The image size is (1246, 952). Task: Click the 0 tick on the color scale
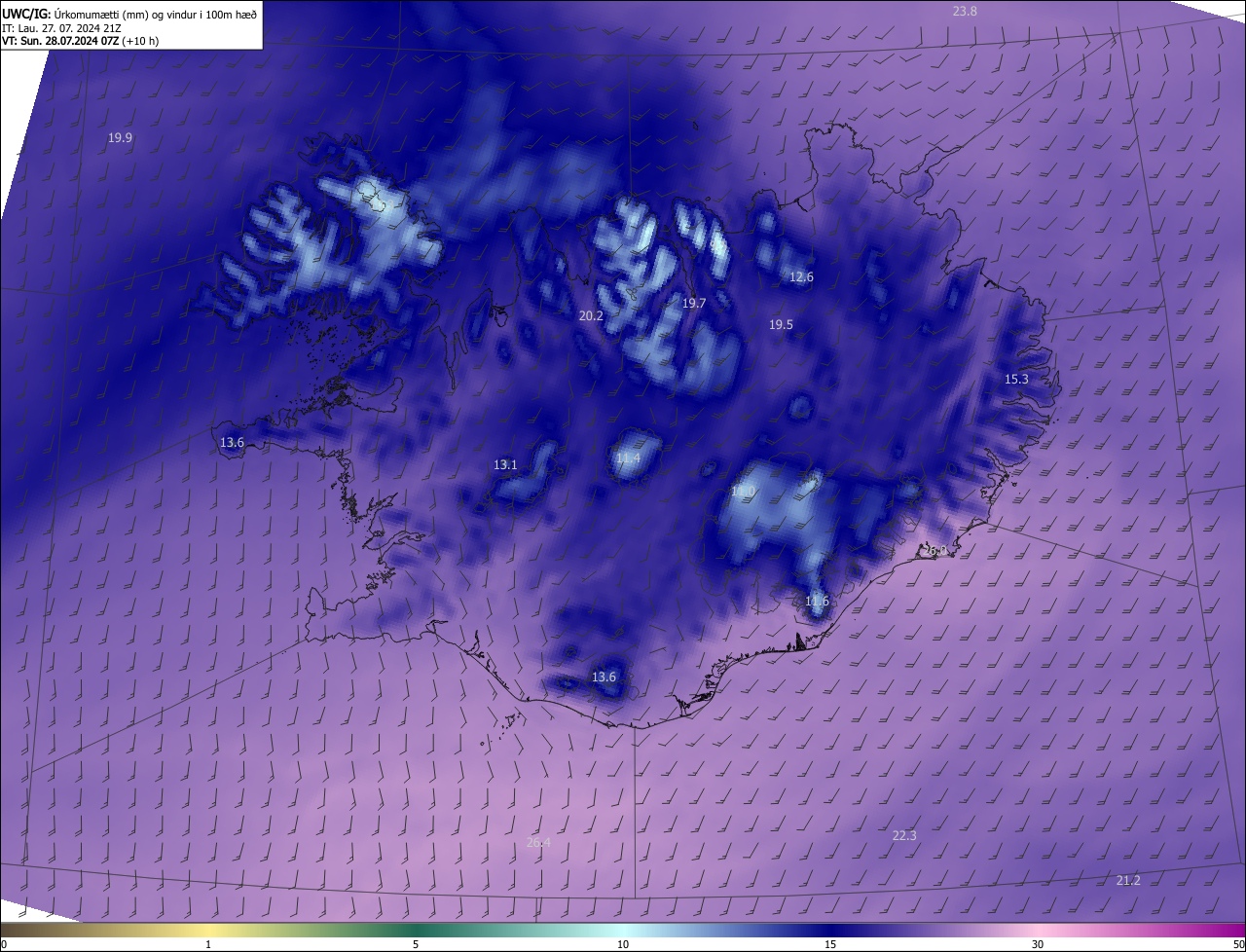pyautogui.click(x=4, y=944)
